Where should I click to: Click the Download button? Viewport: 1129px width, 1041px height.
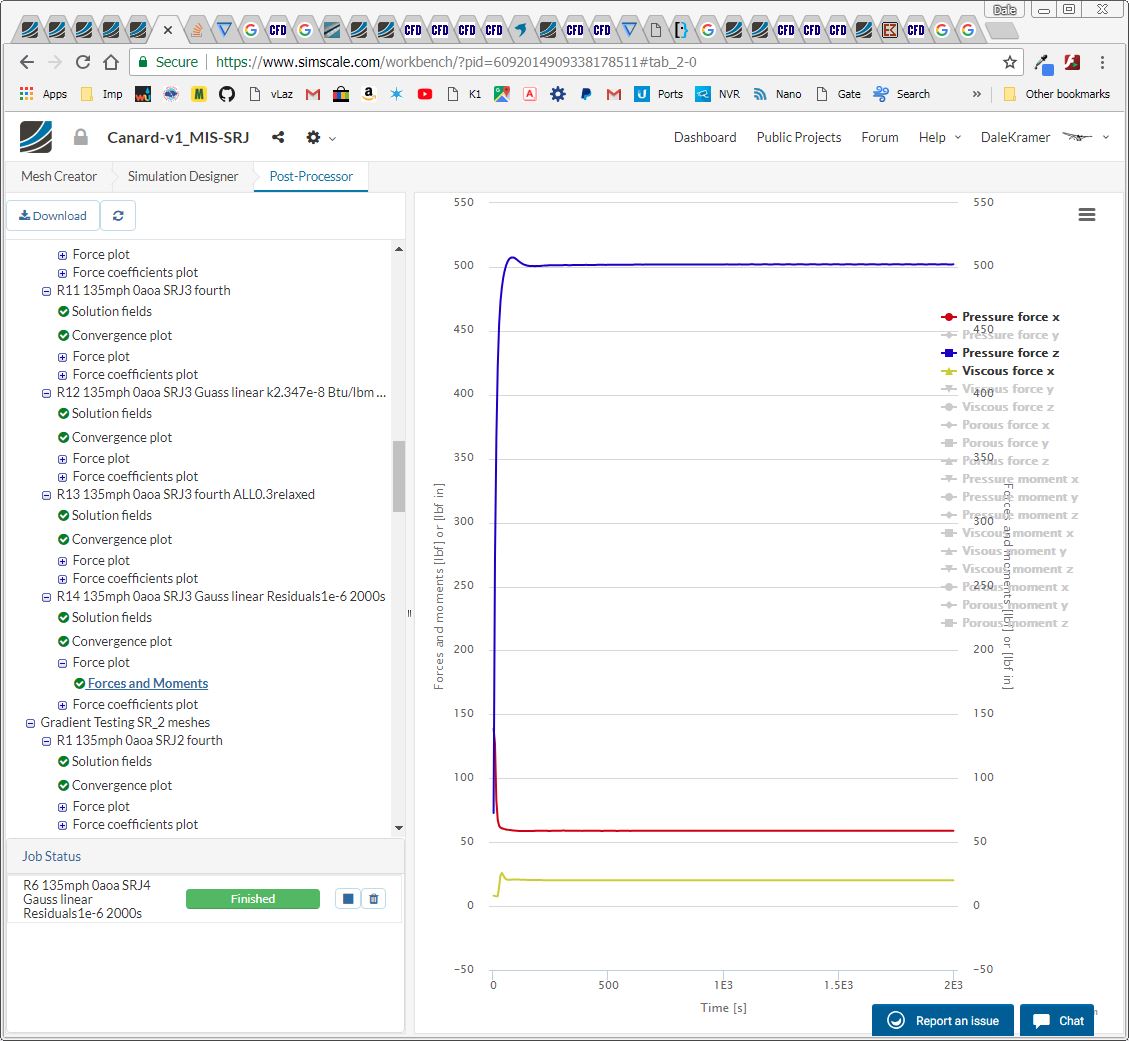53,216
